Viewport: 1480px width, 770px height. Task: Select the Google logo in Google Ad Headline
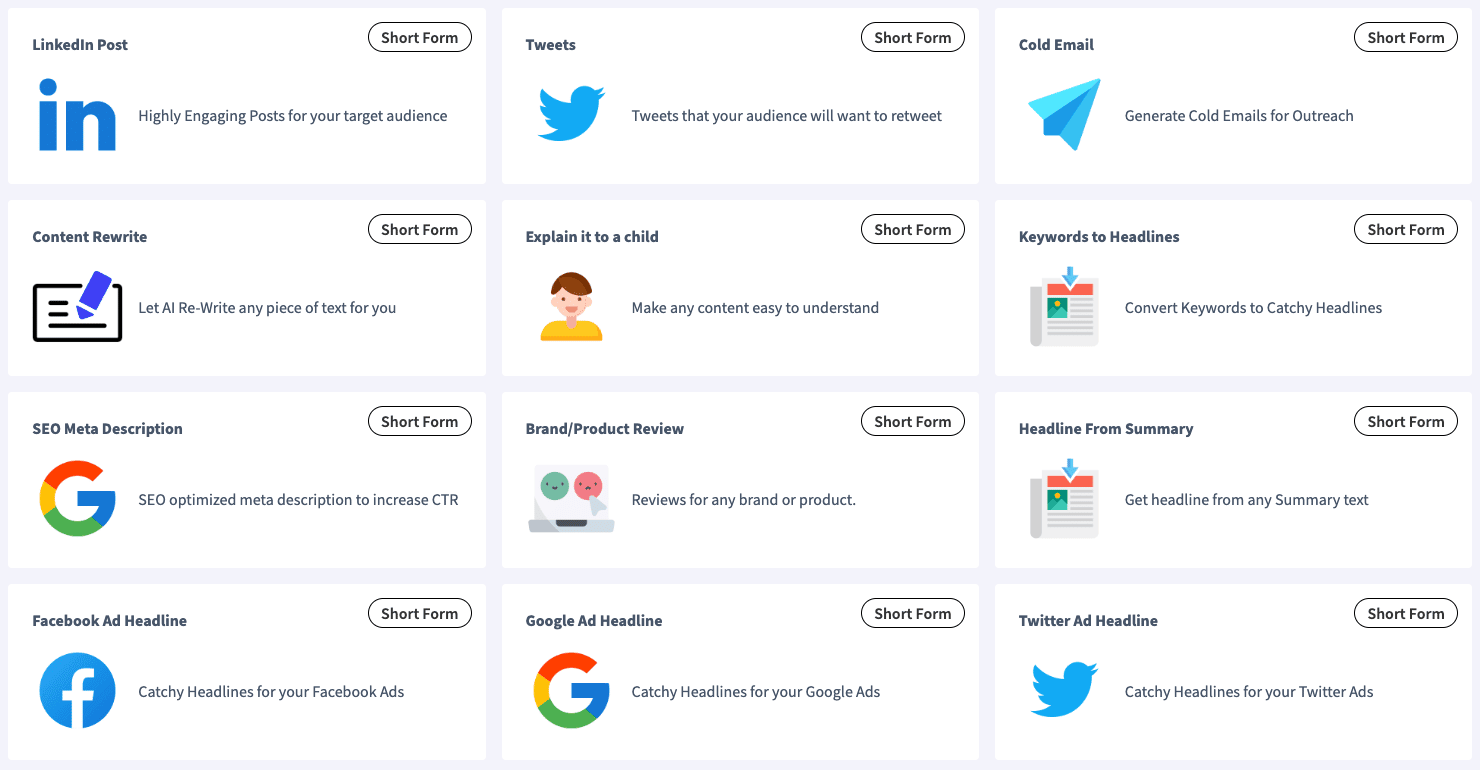tap(571, 691)
